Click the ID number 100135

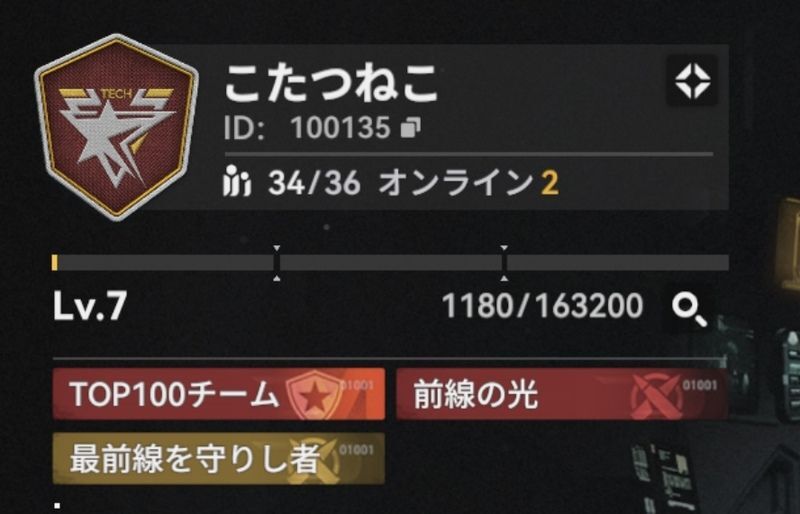pyautogui.click(x=340, y=128)
